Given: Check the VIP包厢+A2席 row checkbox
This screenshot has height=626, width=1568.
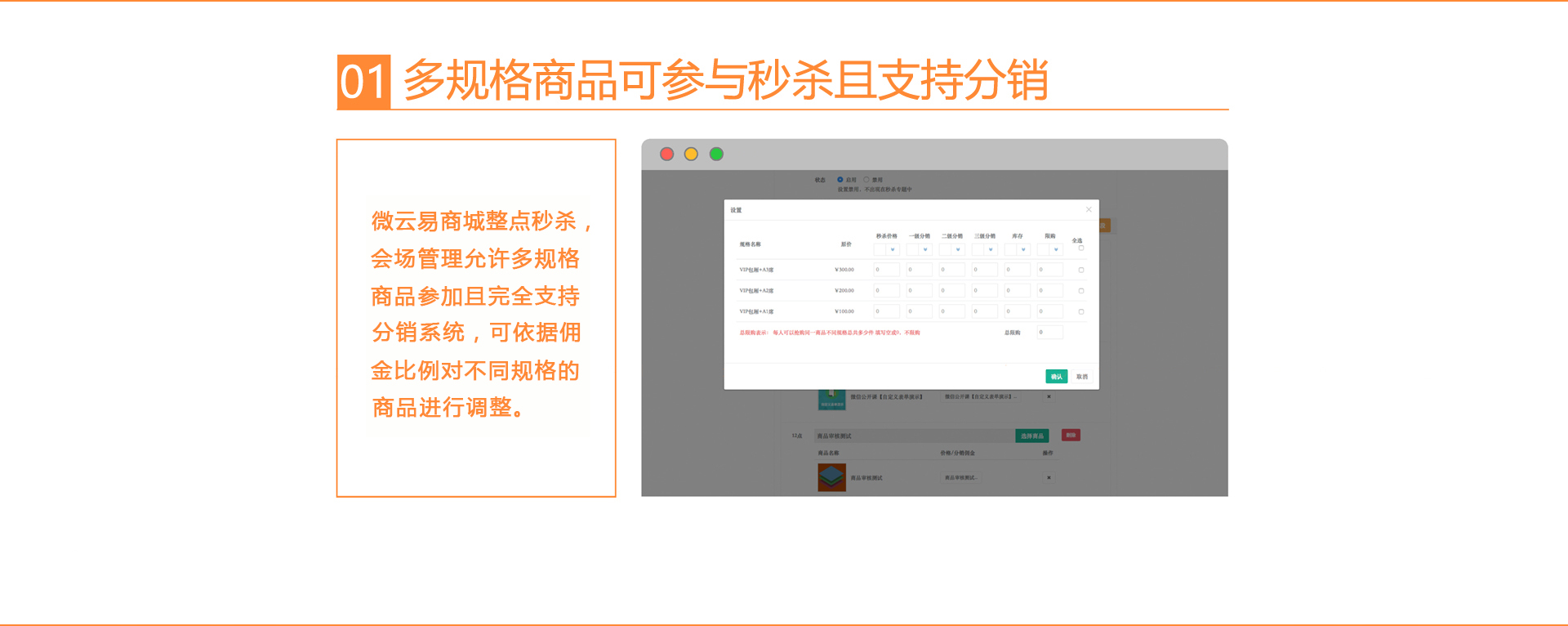Looking at the screenshot, I should pos(1080,291).
